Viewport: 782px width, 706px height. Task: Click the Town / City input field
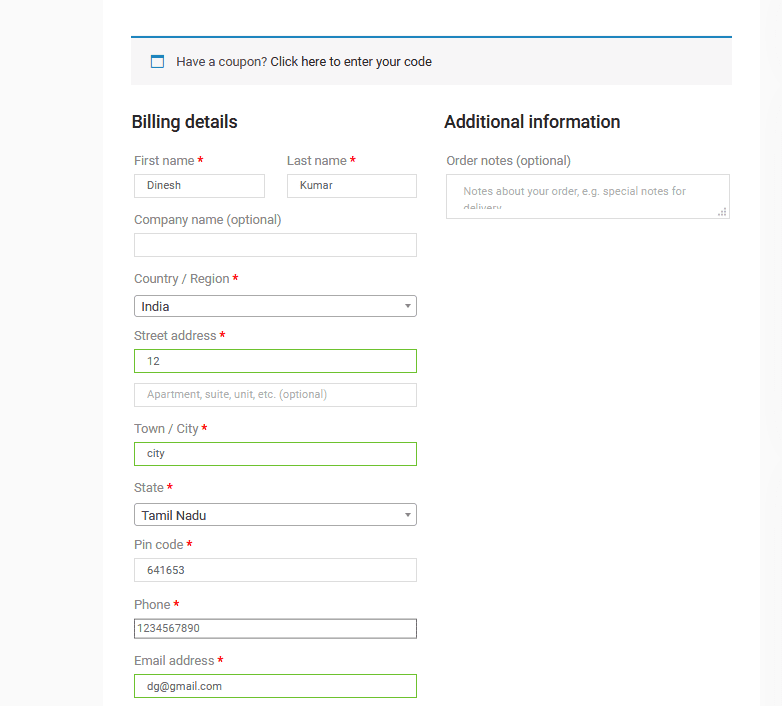[275, 454]
